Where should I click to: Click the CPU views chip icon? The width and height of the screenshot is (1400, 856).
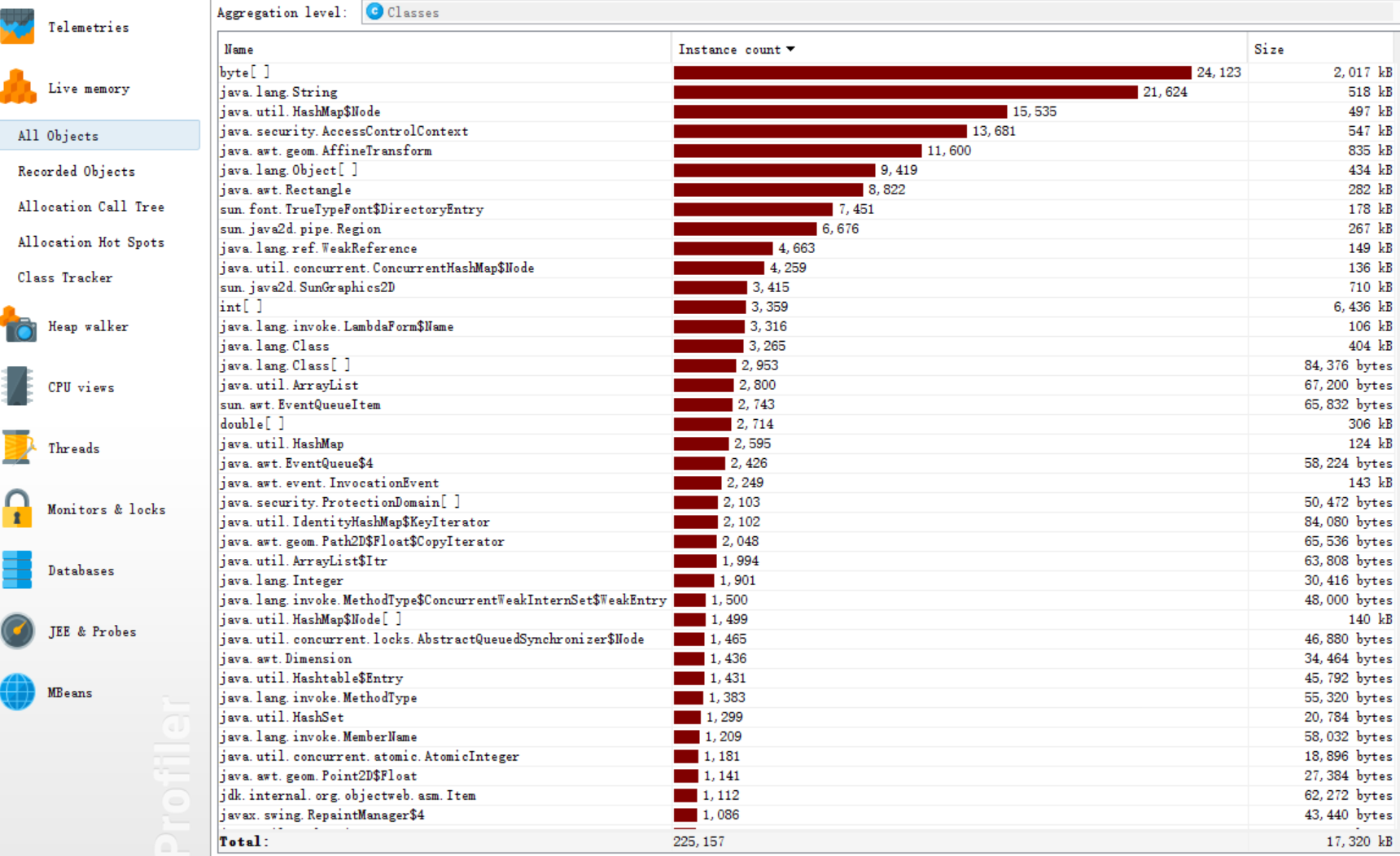point(17,387)
